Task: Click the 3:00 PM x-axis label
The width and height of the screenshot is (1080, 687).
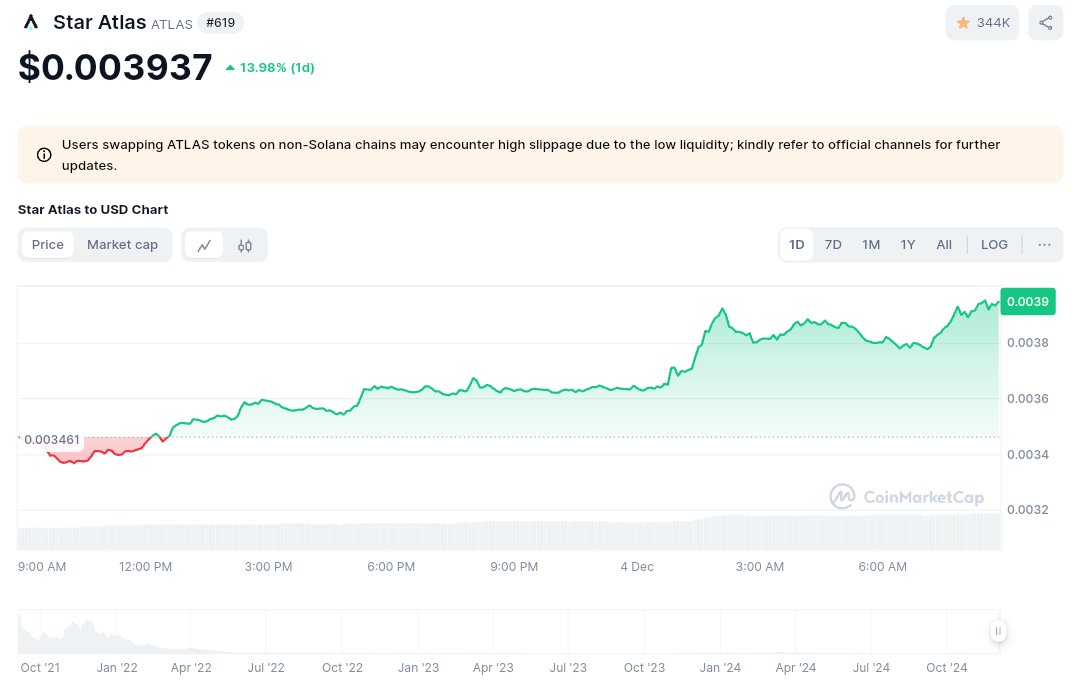Action: pyautogui.click(x=269, y=566)
